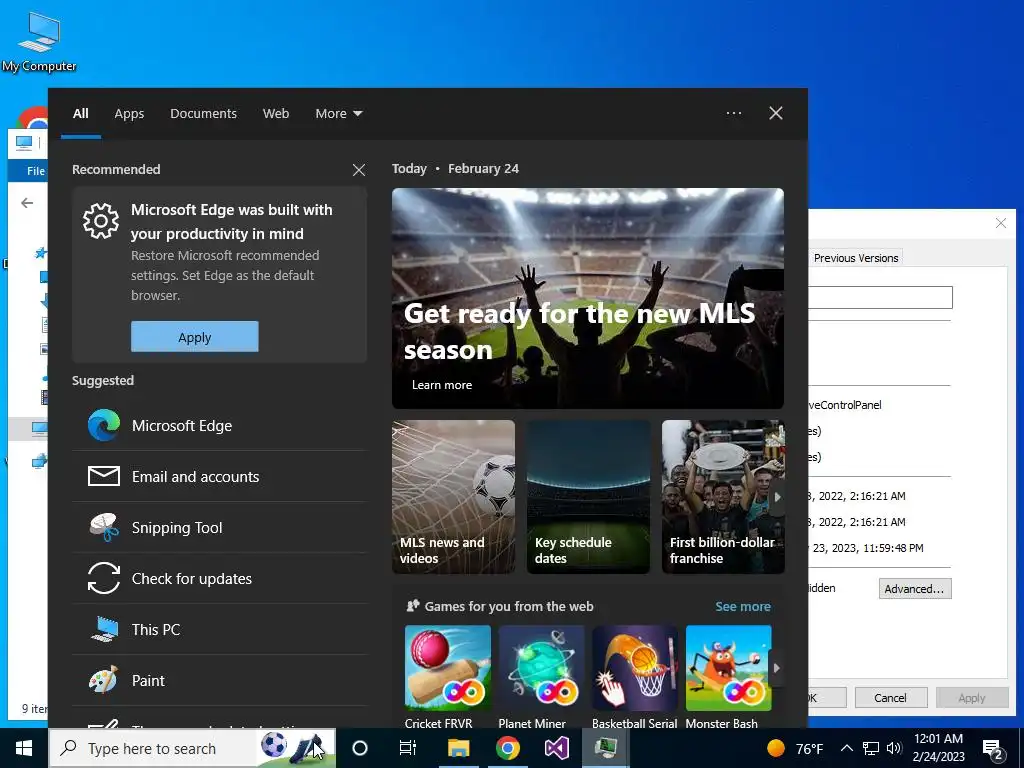Image resolution: width=1024 pixels, height=768 pixels.
Task: Open Cortana circle icon on taskbar
Action: [359, 748]
